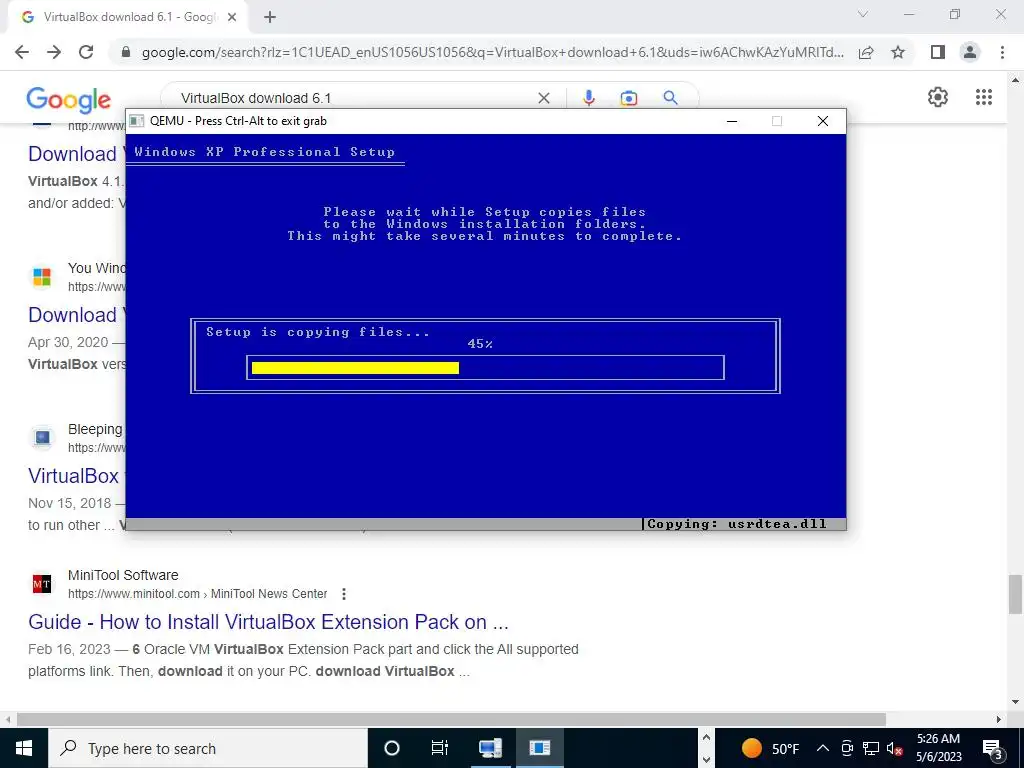Open the monitor app on taskbar

point(490,748)
